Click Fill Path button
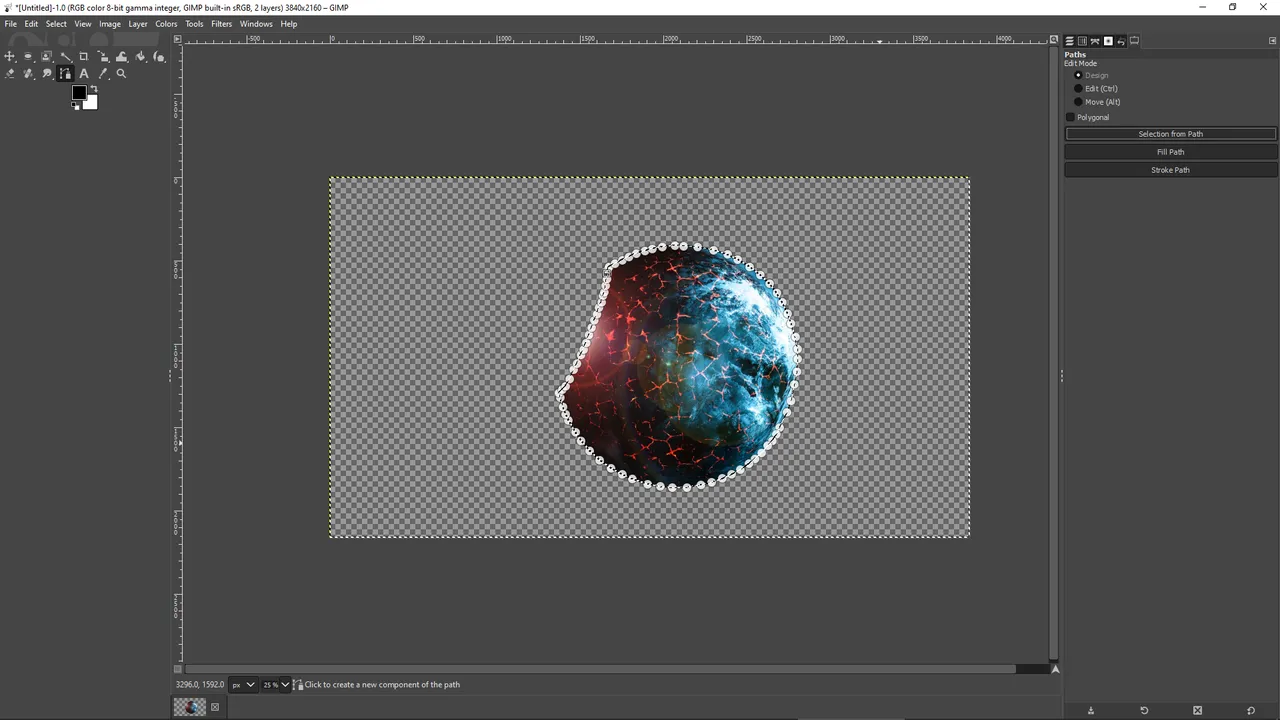The image size is (1280, 720). [1170, 152]
